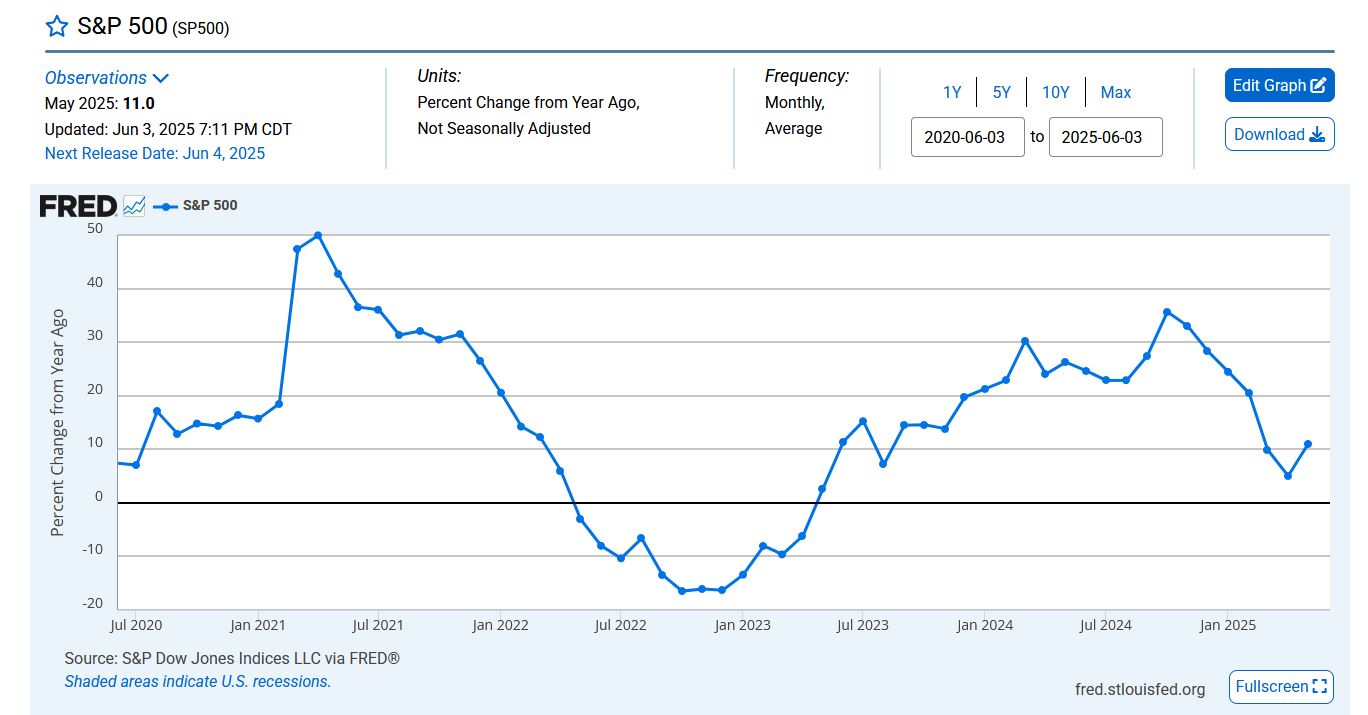This screenshot has width=1368, height=715.
Task: Click the start date field 2020-06-03
Action: (967, 137)
